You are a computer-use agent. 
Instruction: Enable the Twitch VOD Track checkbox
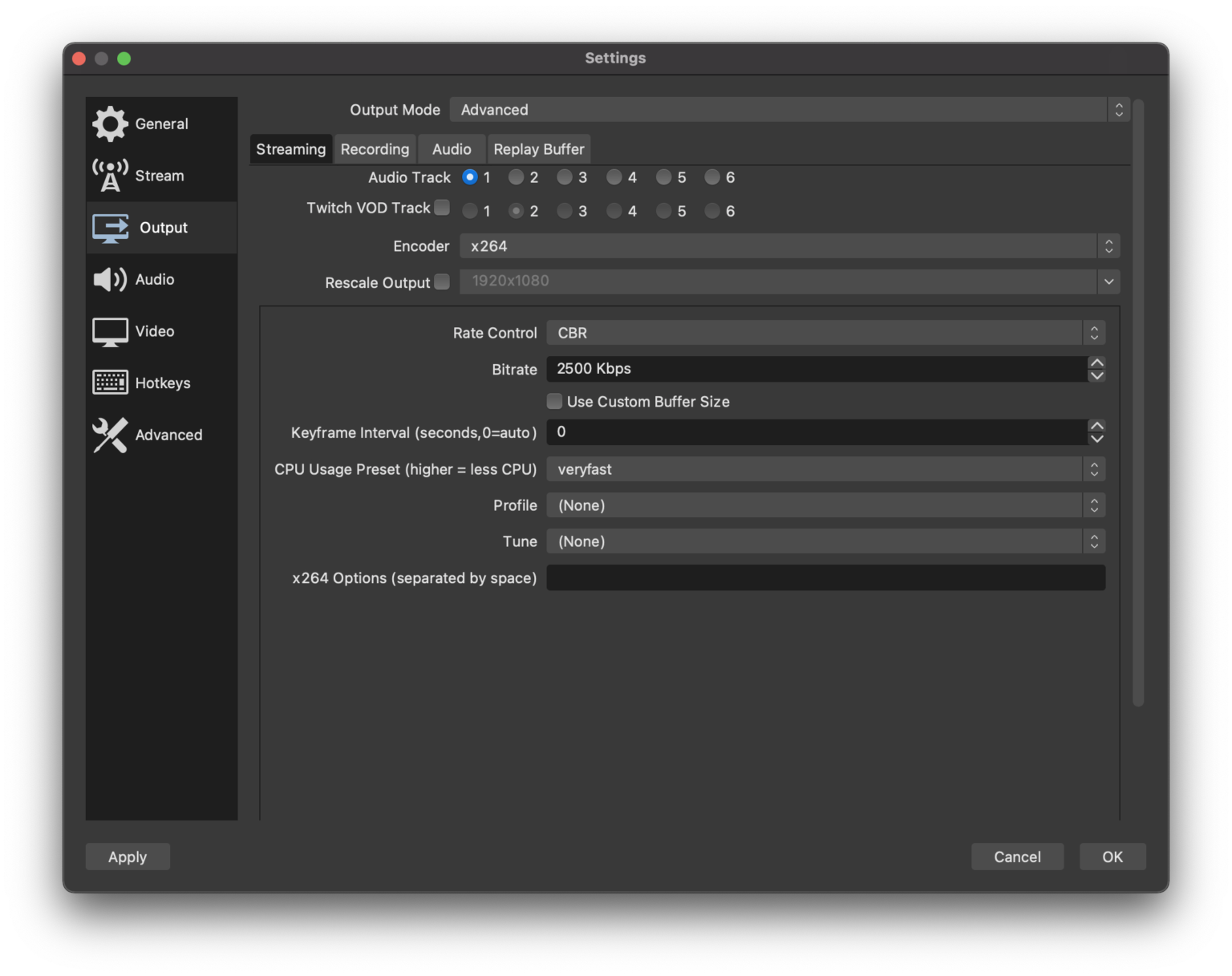(x=443, y=207)
